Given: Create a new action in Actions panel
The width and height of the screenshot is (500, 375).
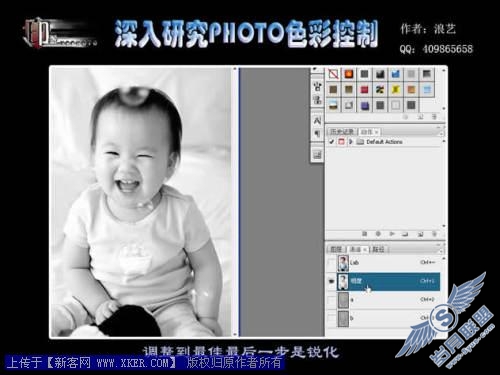Looking at the screenshot, I should click(x=420, y=234).
